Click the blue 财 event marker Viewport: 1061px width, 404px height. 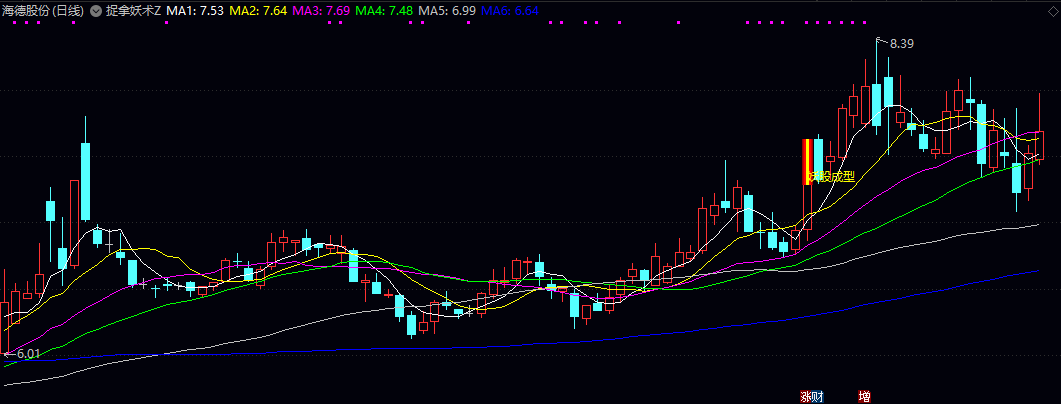[817, 397]
